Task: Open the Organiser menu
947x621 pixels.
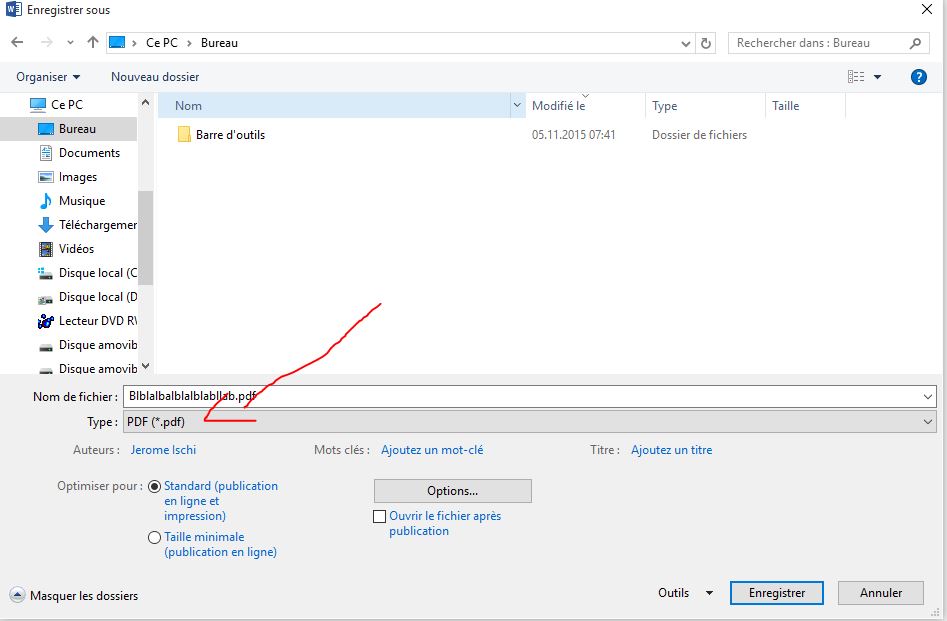Action: tap(48, 77)
